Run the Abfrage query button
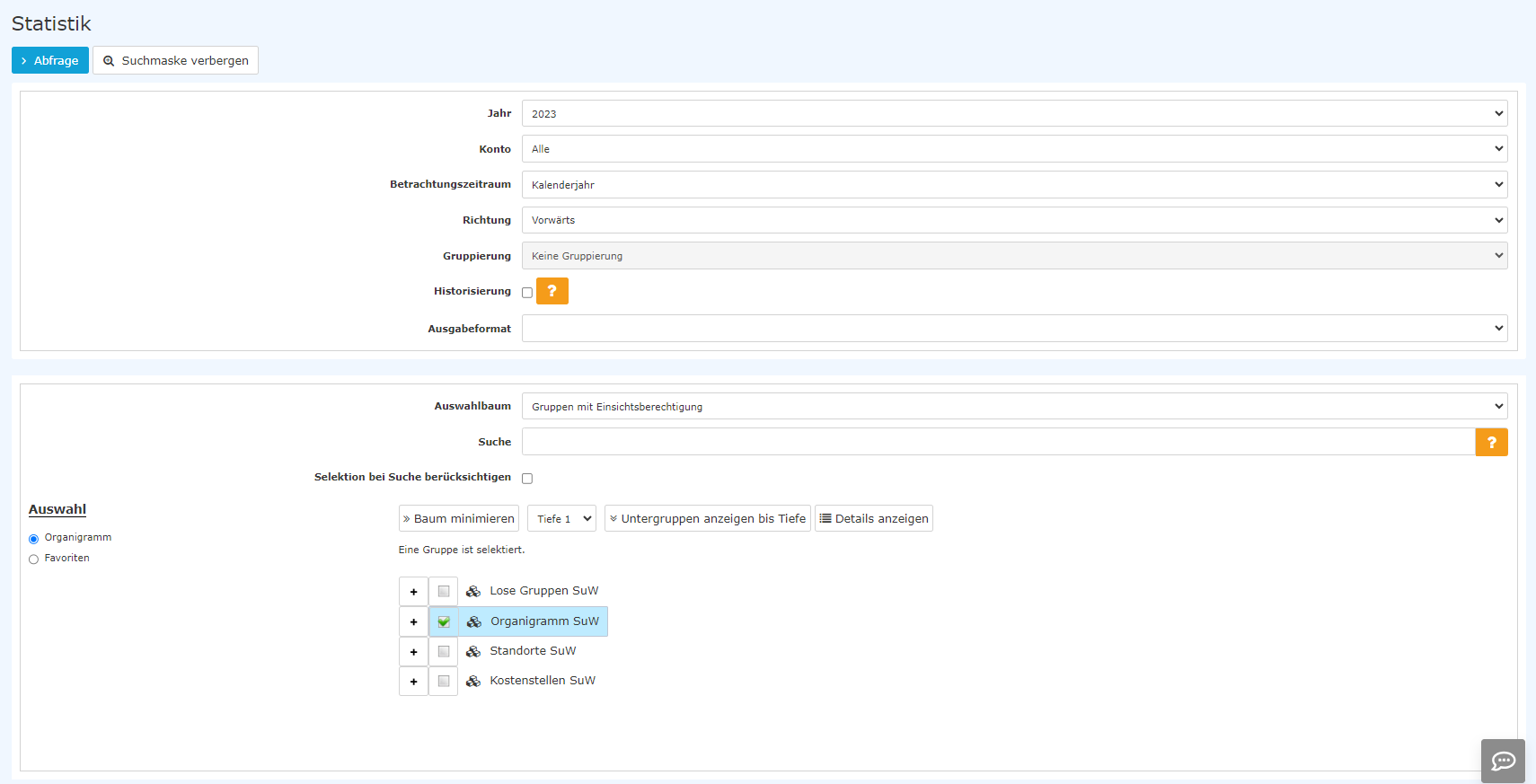The width and height of the screenshot is (1536, 784). [x=50, y=60]
